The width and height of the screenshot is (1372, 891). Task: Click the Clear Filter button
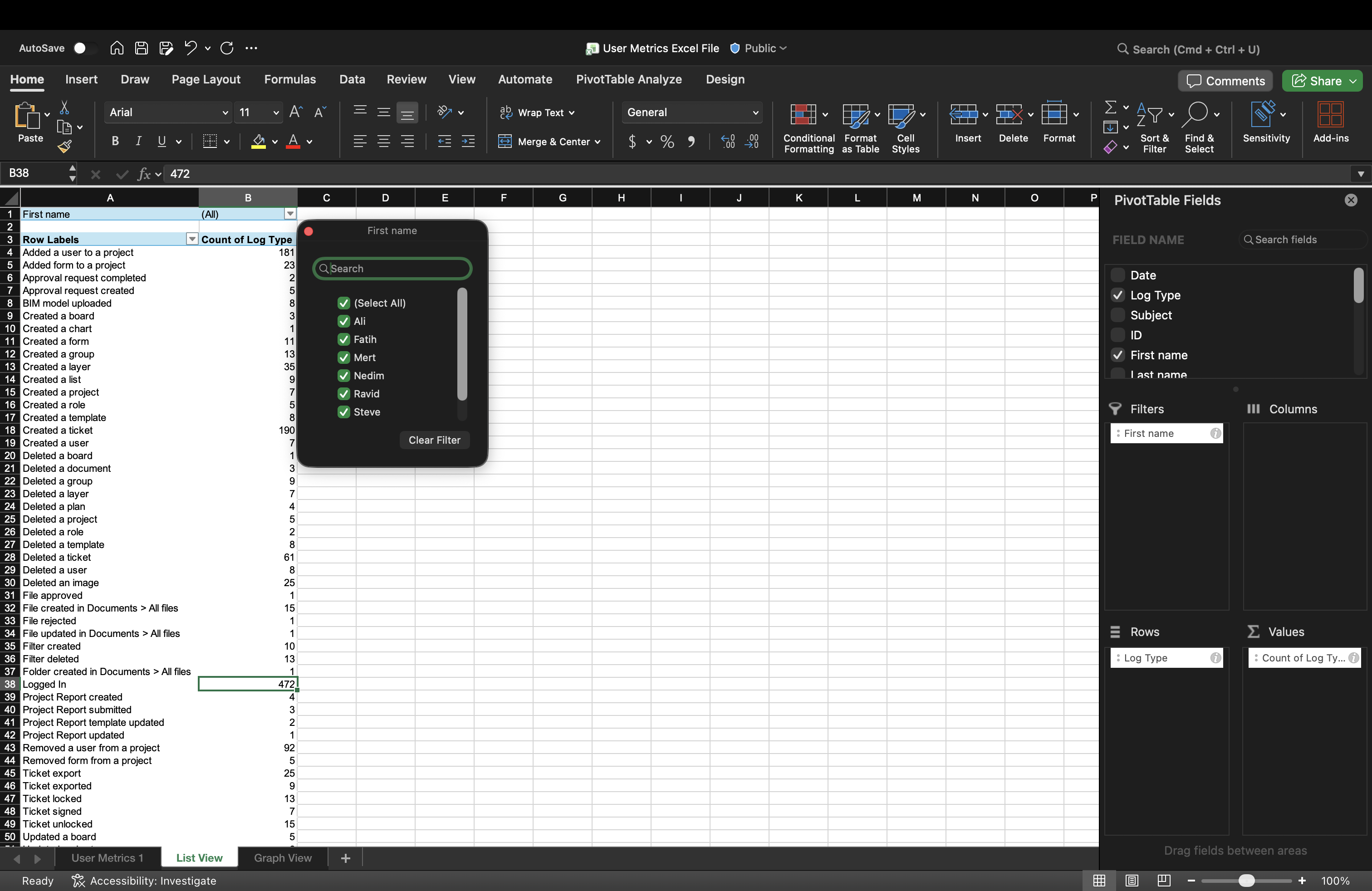[434, 441]
